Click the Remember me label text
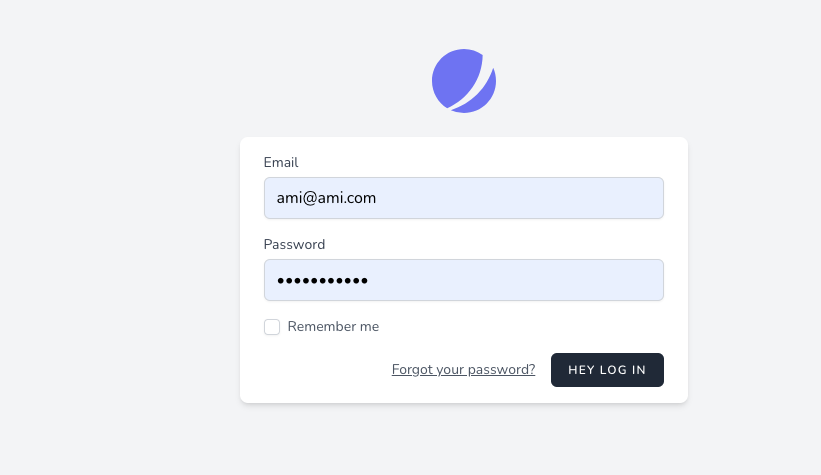 [x=333, y=327]
